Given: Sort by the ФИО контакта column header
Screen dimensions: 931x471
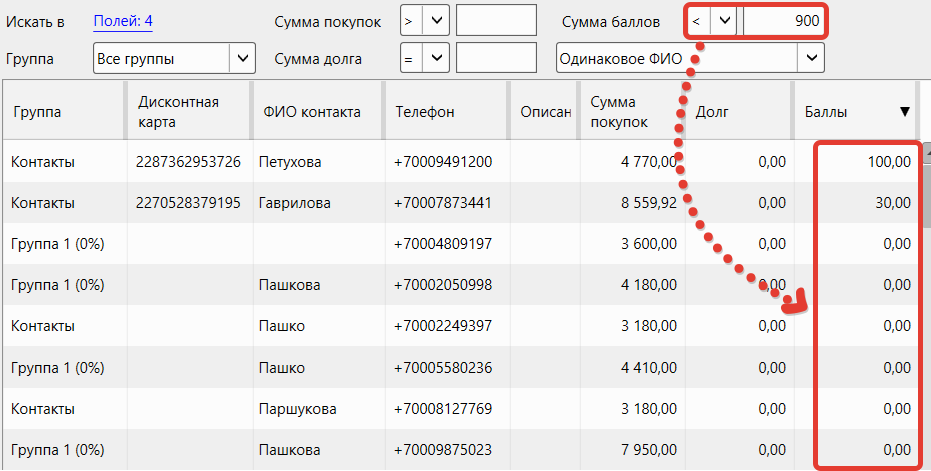Looking at the screenshot, I should (x=319, y=112).
